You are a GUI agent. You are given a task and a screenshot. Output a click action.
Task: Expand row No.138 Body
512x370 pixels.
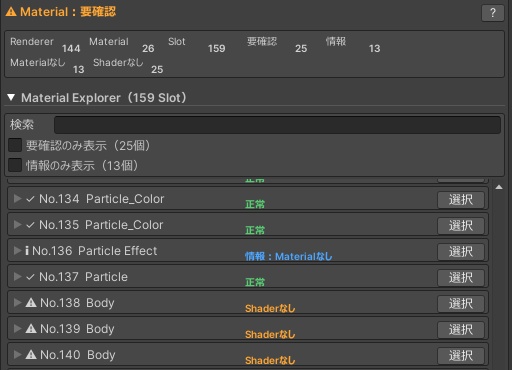[x=17, y=303]
